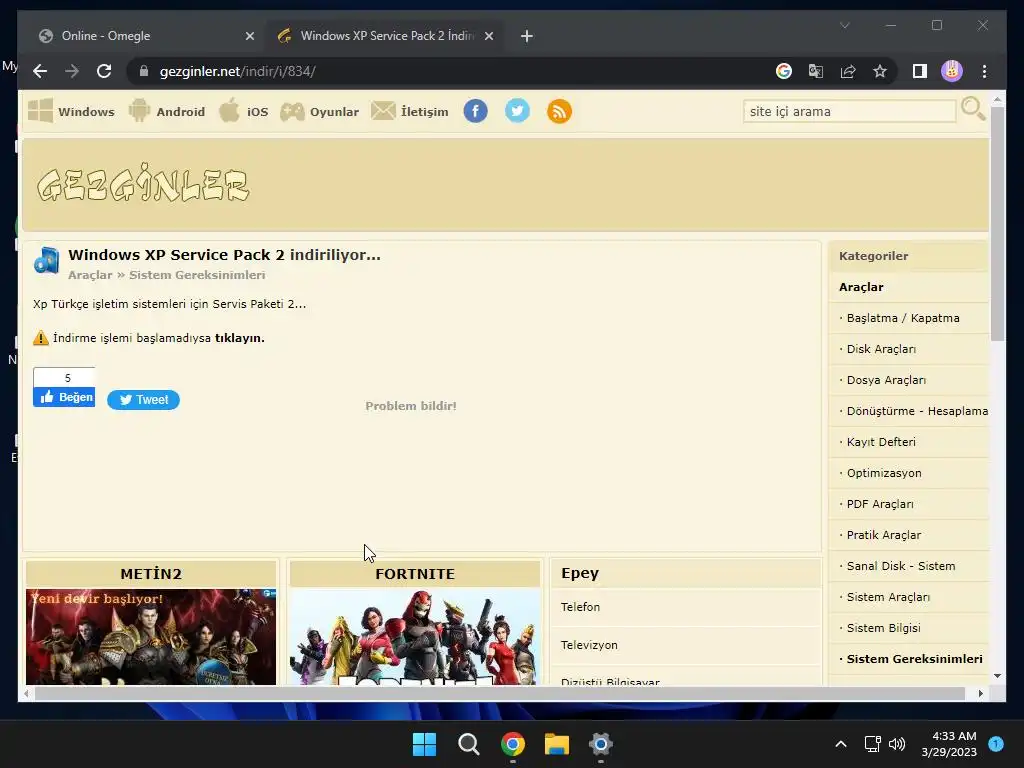Select the Windows XP Service Pack 2 tab

(x=386, y=36)
